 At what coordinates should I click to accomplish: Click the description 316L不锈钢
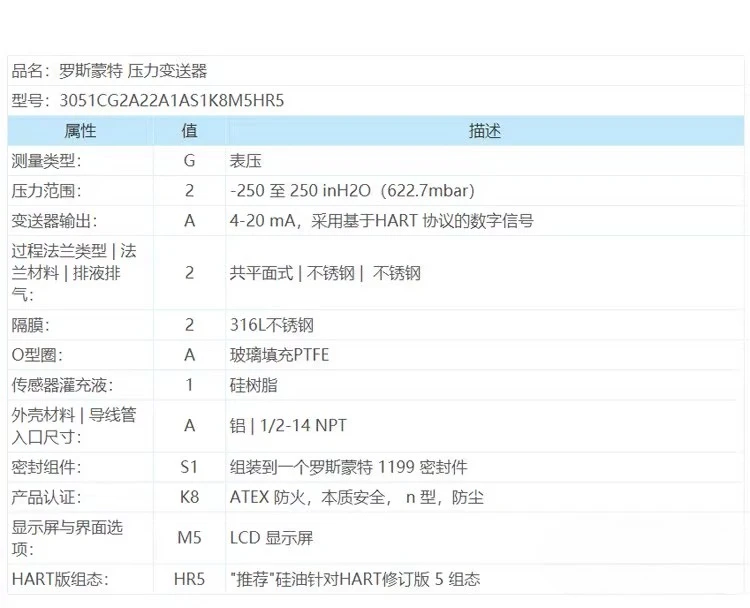click(272, 325)
